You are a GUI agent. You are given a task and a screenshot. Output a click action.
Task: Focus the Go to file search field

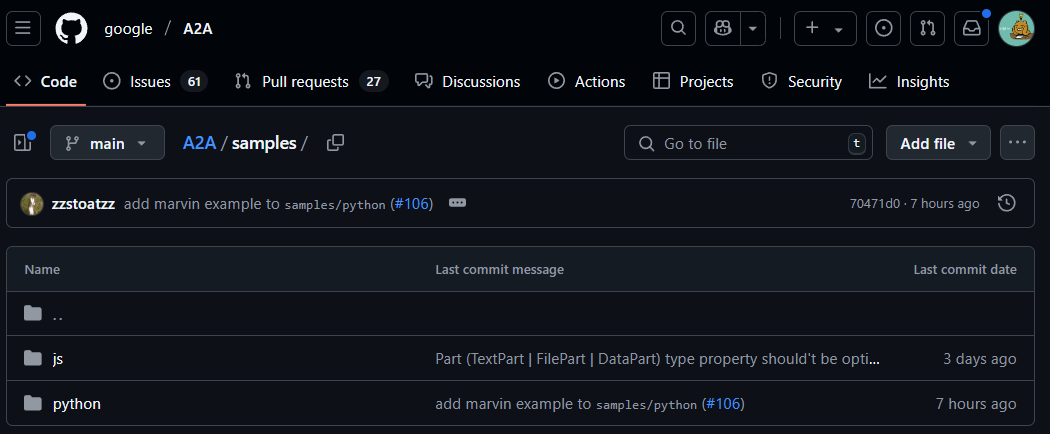pyautogui.click(x=748, y=143)
